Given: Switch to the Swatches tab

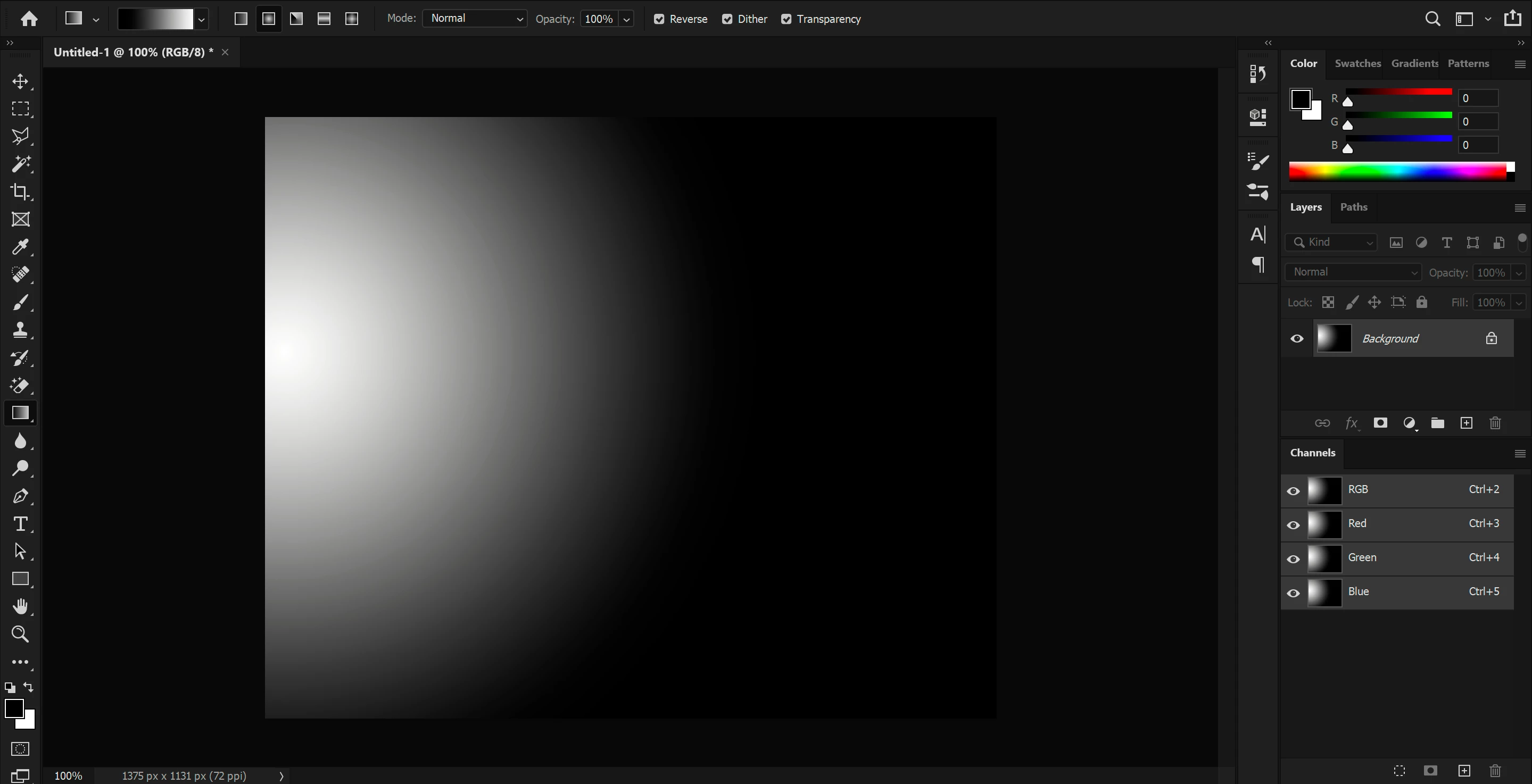Looking at the screenshot, I should click(x=1357, y=63).
